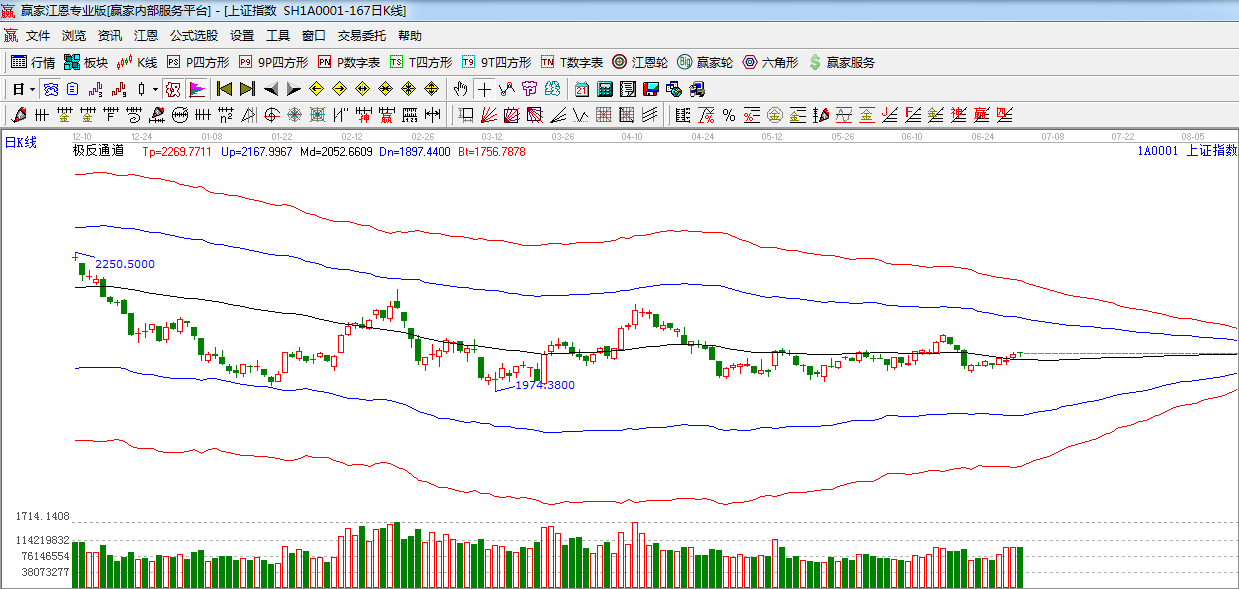Open the calculator icon in toolbar
This screenshot has width=1239, height=589.
click(x=604, y=89)
